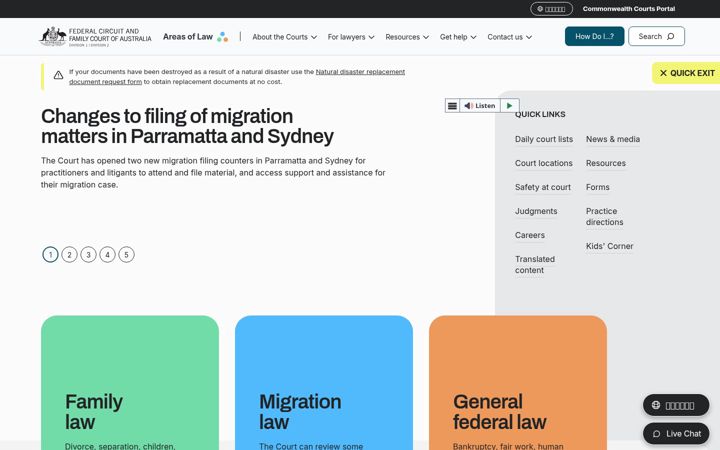This screenshot has width=720, height=450.
Task: Open the Areas of Law menu
Action: (196, 37)
